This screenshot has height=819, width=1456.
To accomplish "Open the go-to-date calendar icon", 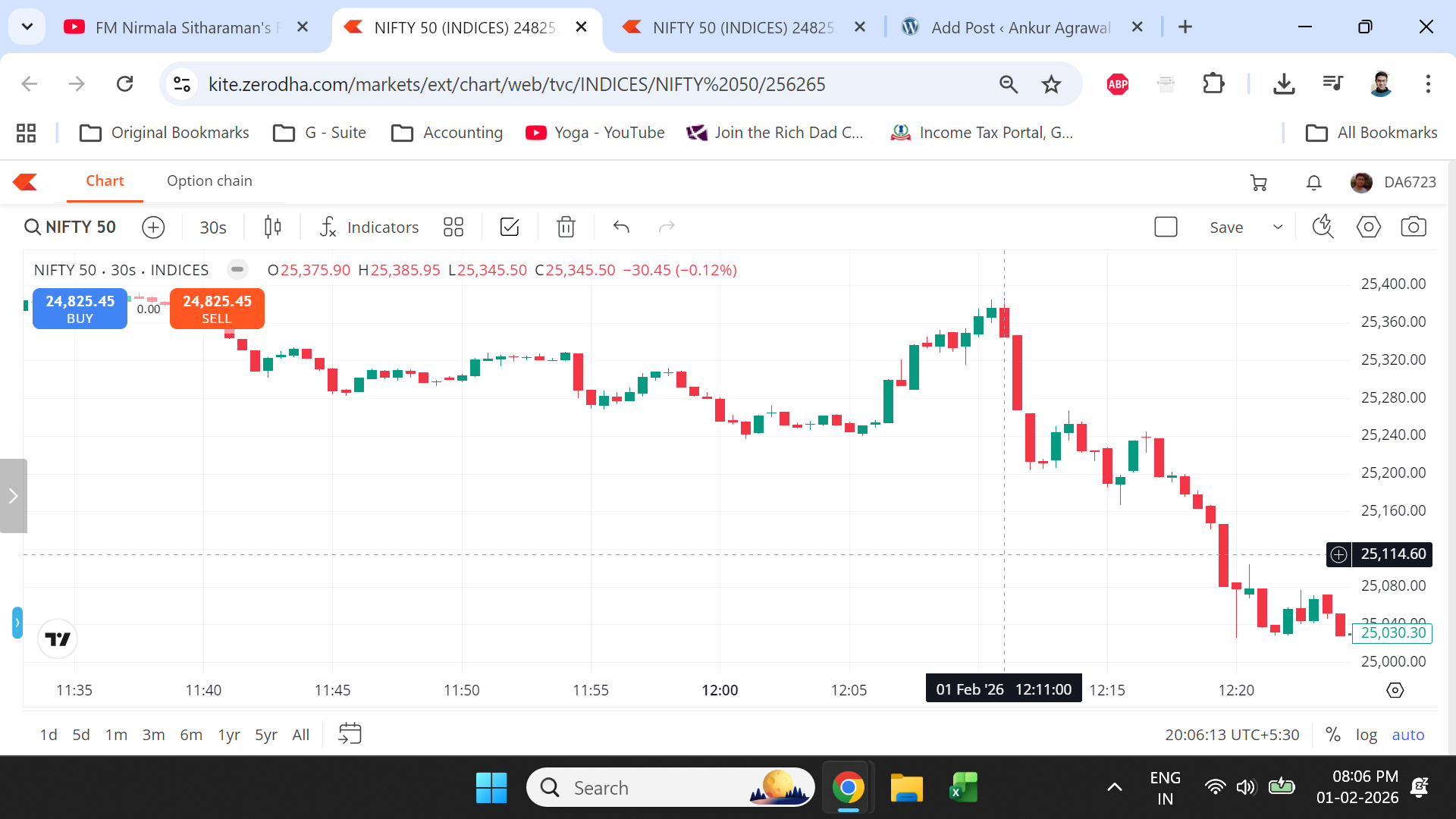I will (350, 733).
